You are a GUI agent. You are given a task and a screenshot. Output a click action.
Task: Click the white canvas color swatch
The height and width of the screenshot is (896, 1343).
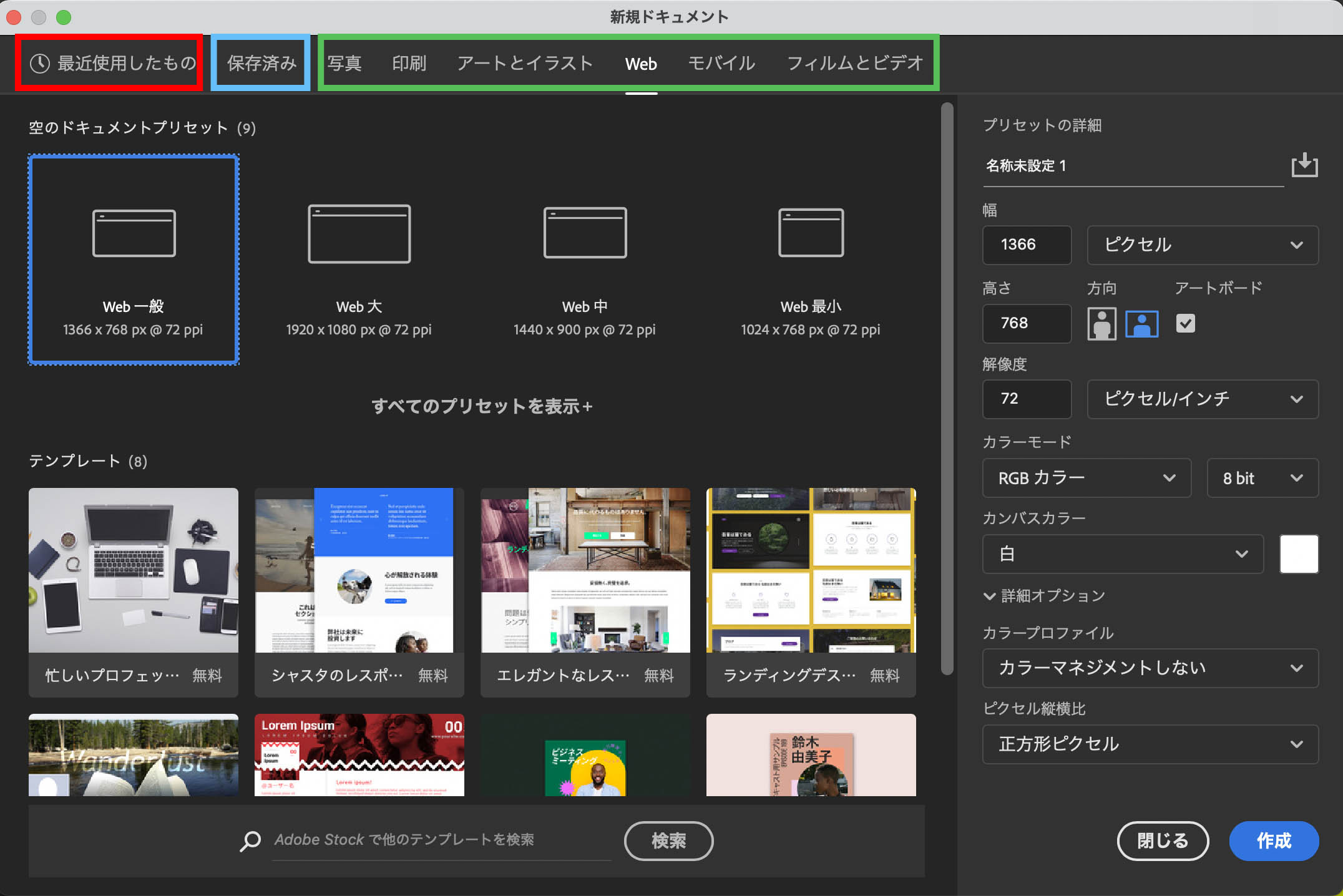pyautogui.click(x=1299, y=553)
